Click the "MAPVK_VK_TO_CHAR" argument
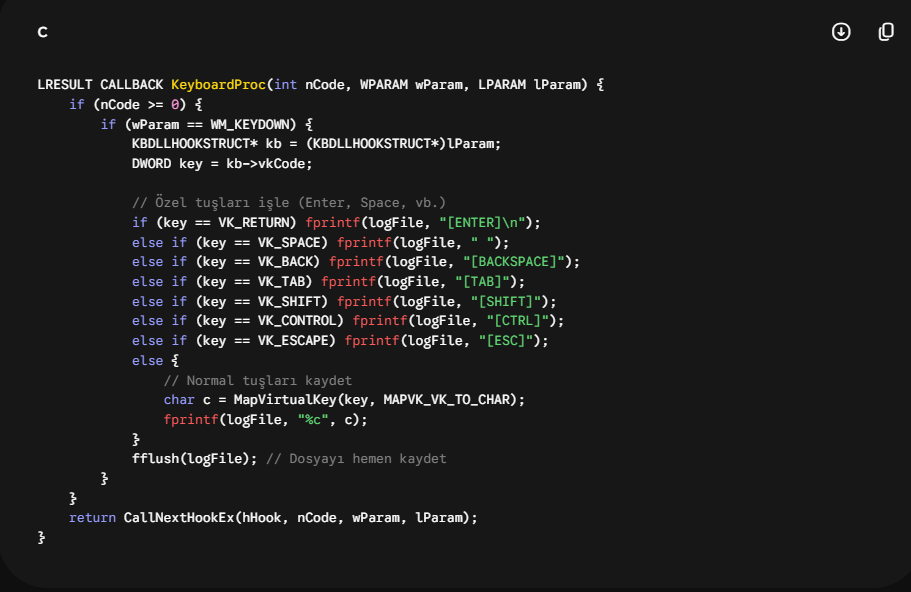This screenshot has height=592, width=911. pyautogui.click(x=446, y=400)
